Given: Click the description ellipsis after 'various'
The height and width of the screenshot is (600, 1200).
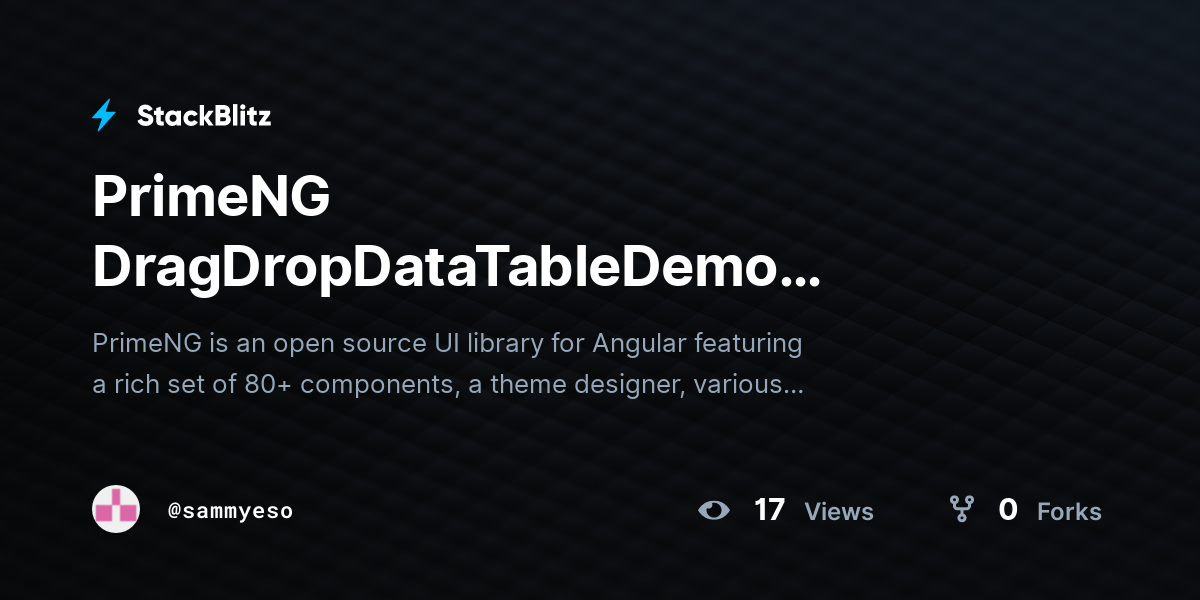Looking at the screenshot, I should pyautogui.click(x=792, y=391).
